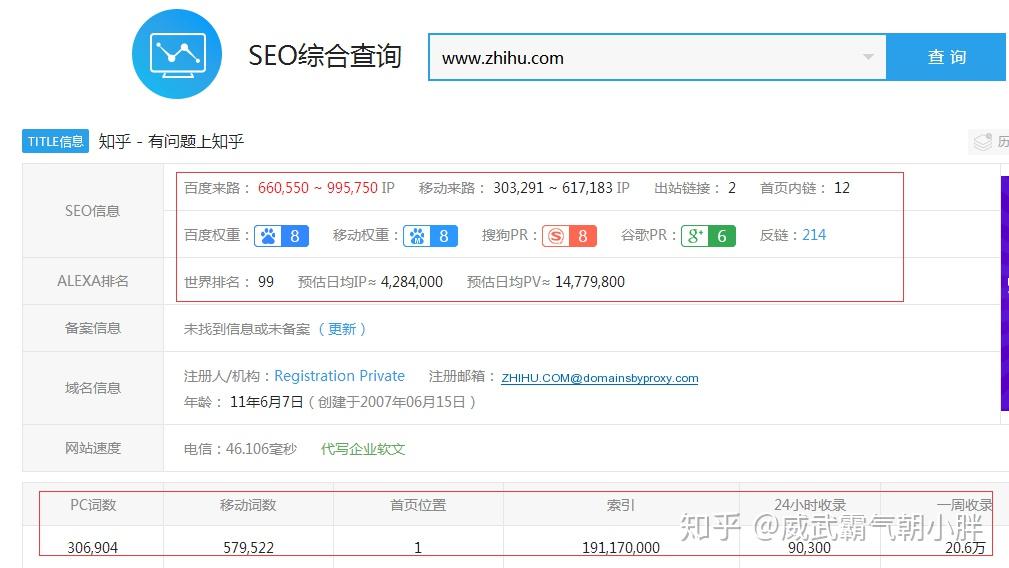The height and width of the screenshot is (568, 1009).
Task: Click the 首页内链 value 12
Action: click(842, 188)
